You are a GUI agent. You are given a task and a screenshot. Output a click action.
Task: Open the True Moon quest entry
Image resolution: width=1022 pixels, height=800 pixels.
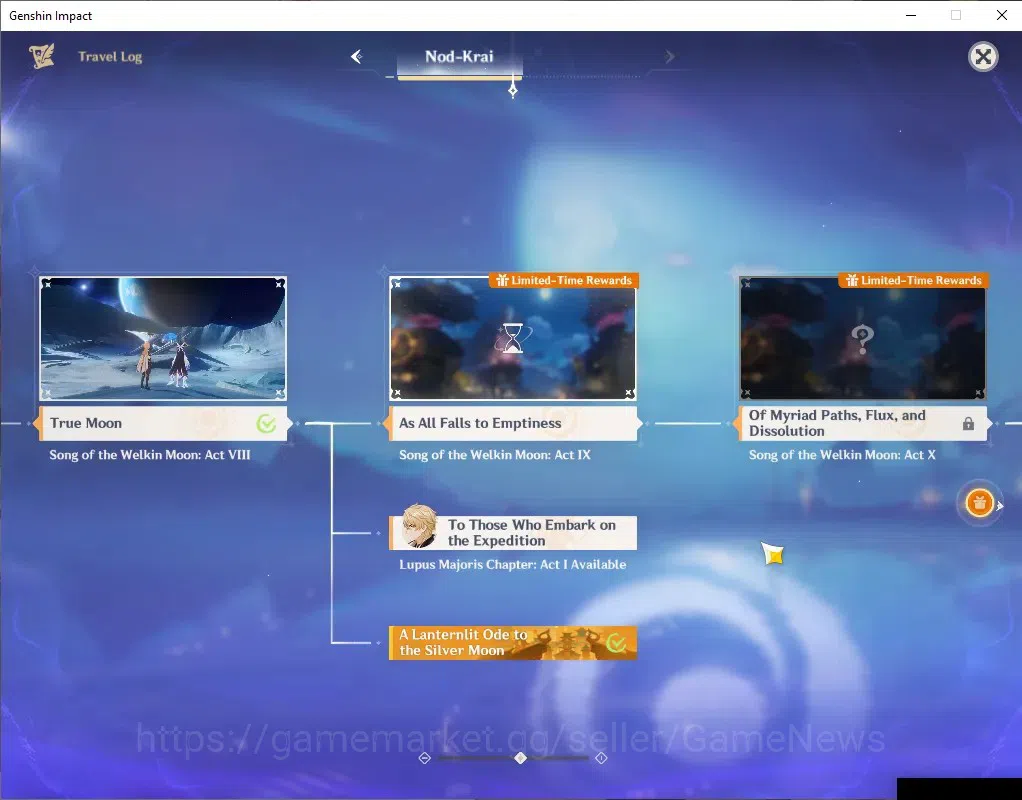163,424
